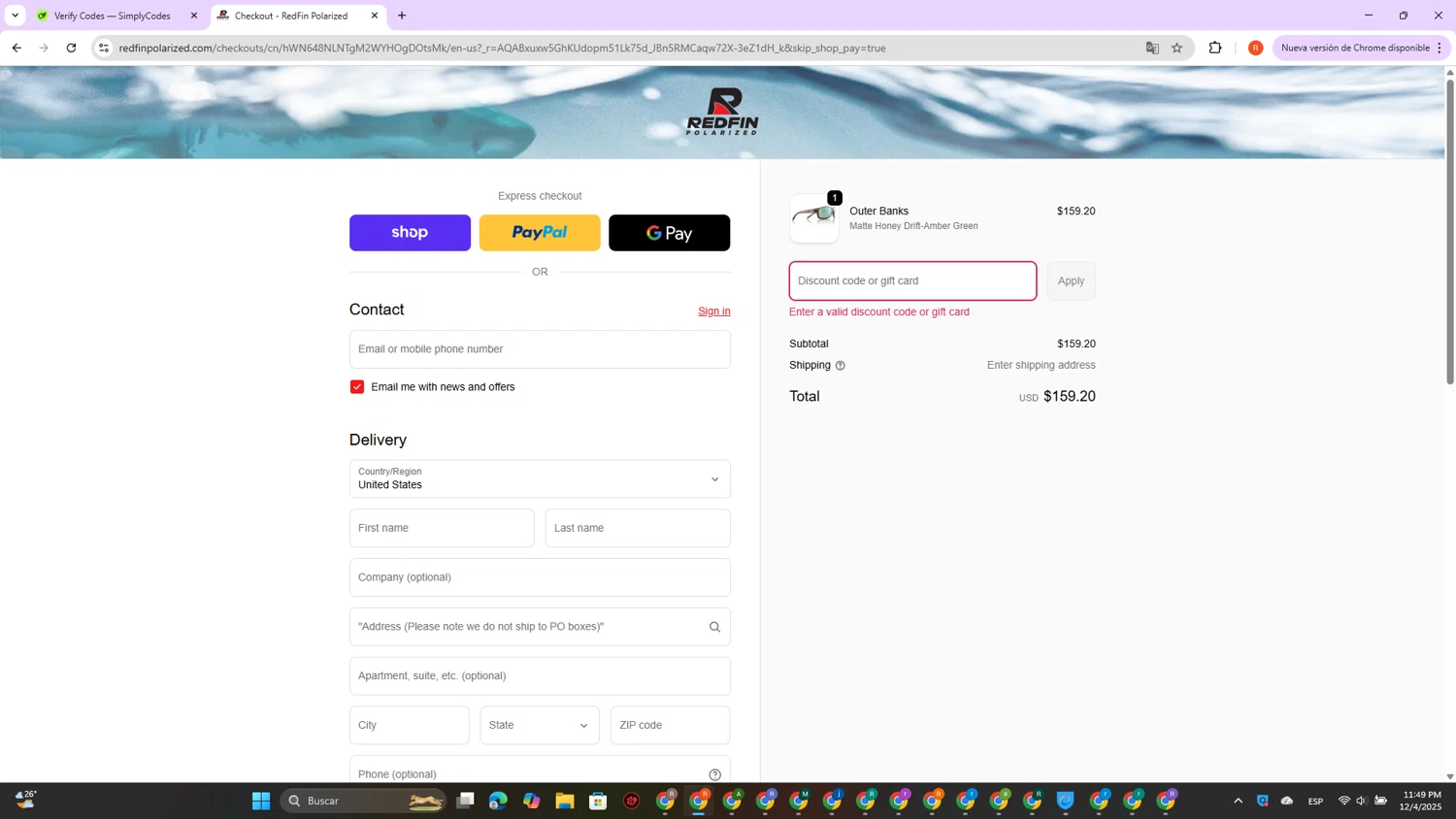Toggle 'Email me with news and offers' checkbox

[357, 387]
